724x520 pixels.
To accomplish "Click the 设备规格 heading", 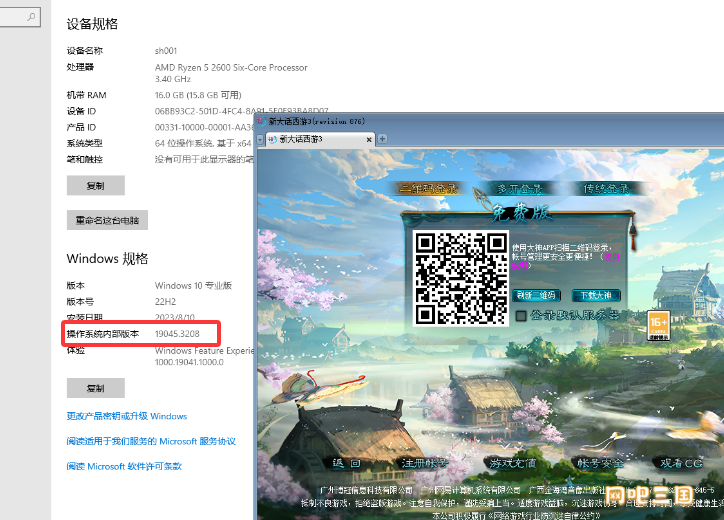I will [x=92, y=24].
